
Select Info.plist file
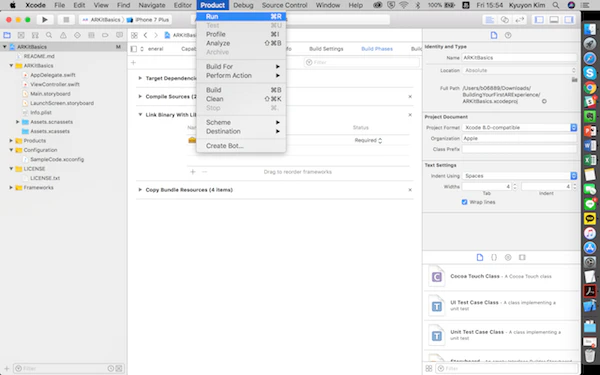tap(41, 112)
